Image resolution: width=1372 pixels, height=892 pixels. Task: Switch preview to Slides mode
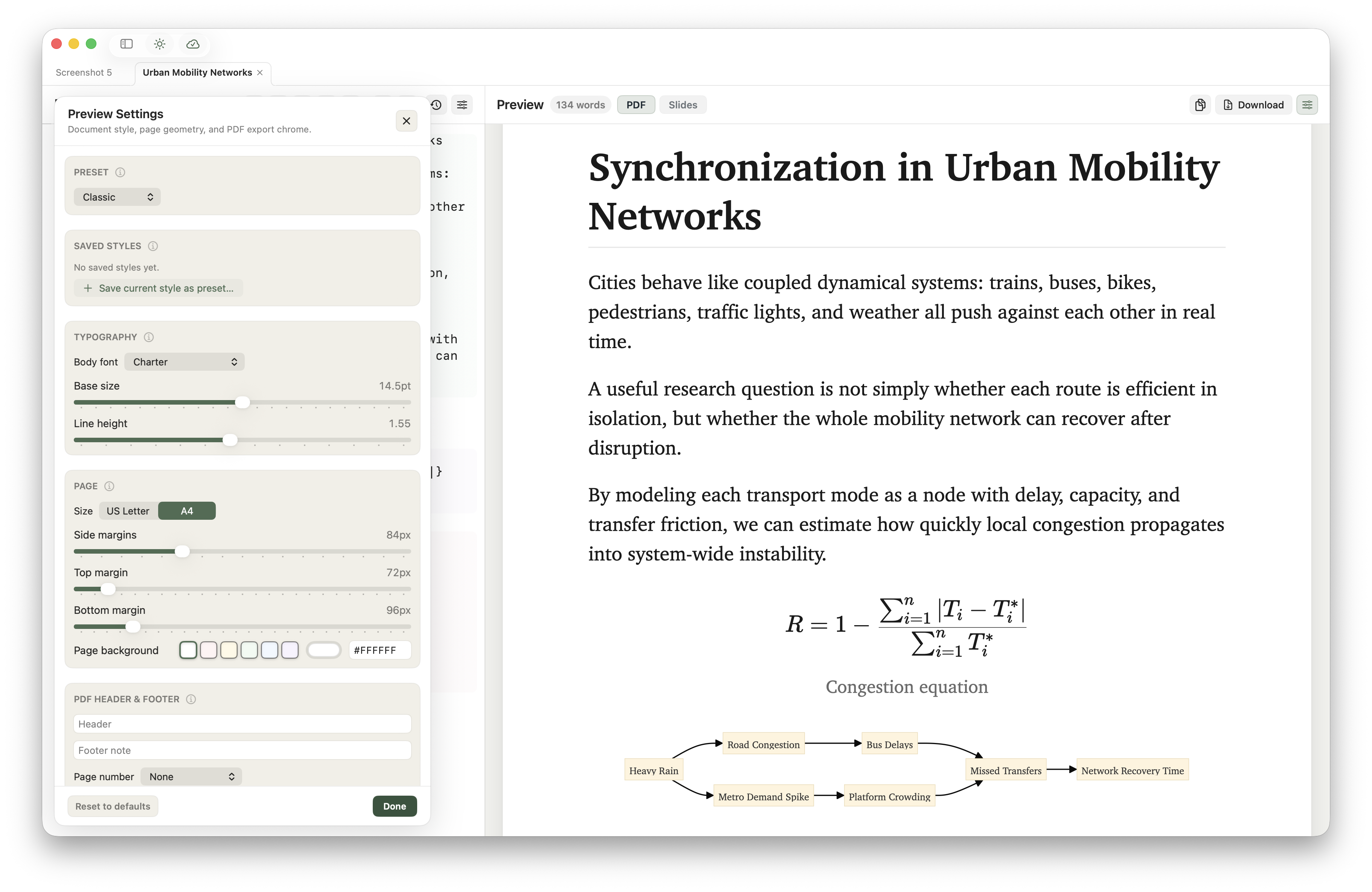pos(683,105)
